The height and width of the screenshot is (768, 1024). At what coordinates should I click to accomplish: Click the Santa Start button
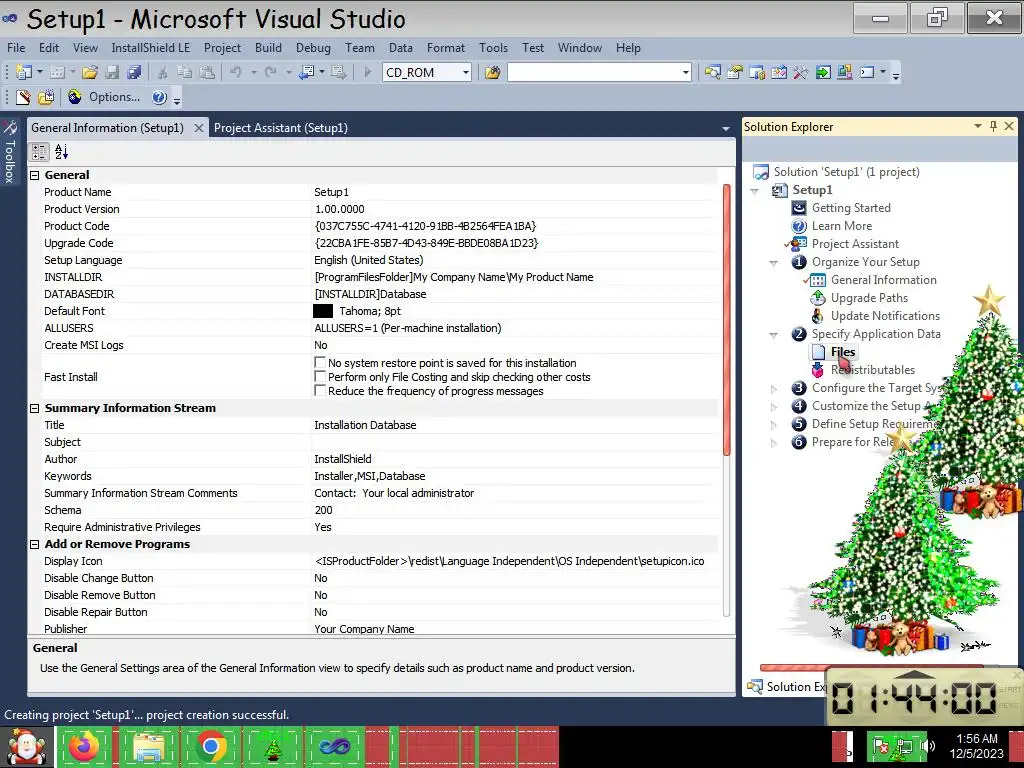[26, 746]
